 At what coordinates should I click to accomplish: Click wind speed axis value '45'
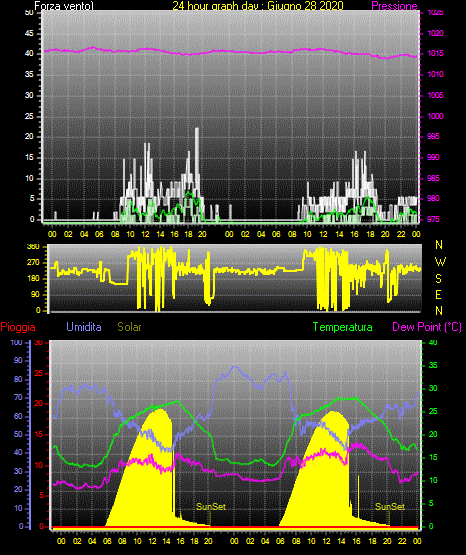click(29, 33)
